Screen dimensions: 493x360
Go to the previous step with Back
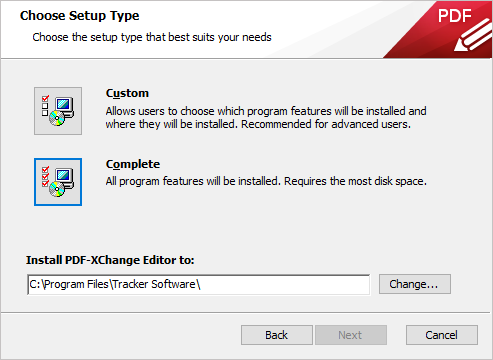click(277, 335)
